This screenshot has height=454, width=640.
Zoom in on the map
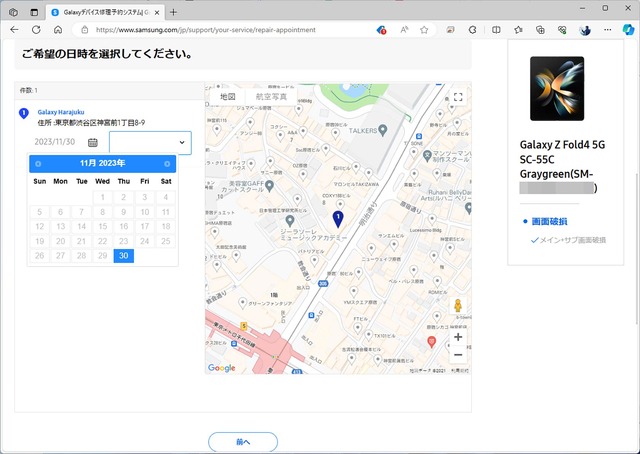click(x=458, y=337)
